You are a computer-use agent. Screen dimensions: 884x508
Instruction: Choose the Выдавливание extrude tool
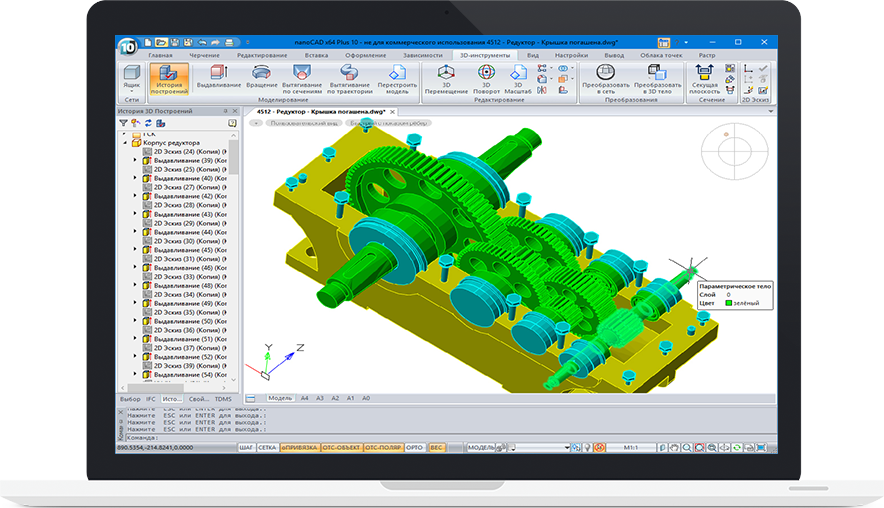coord(219,76)
